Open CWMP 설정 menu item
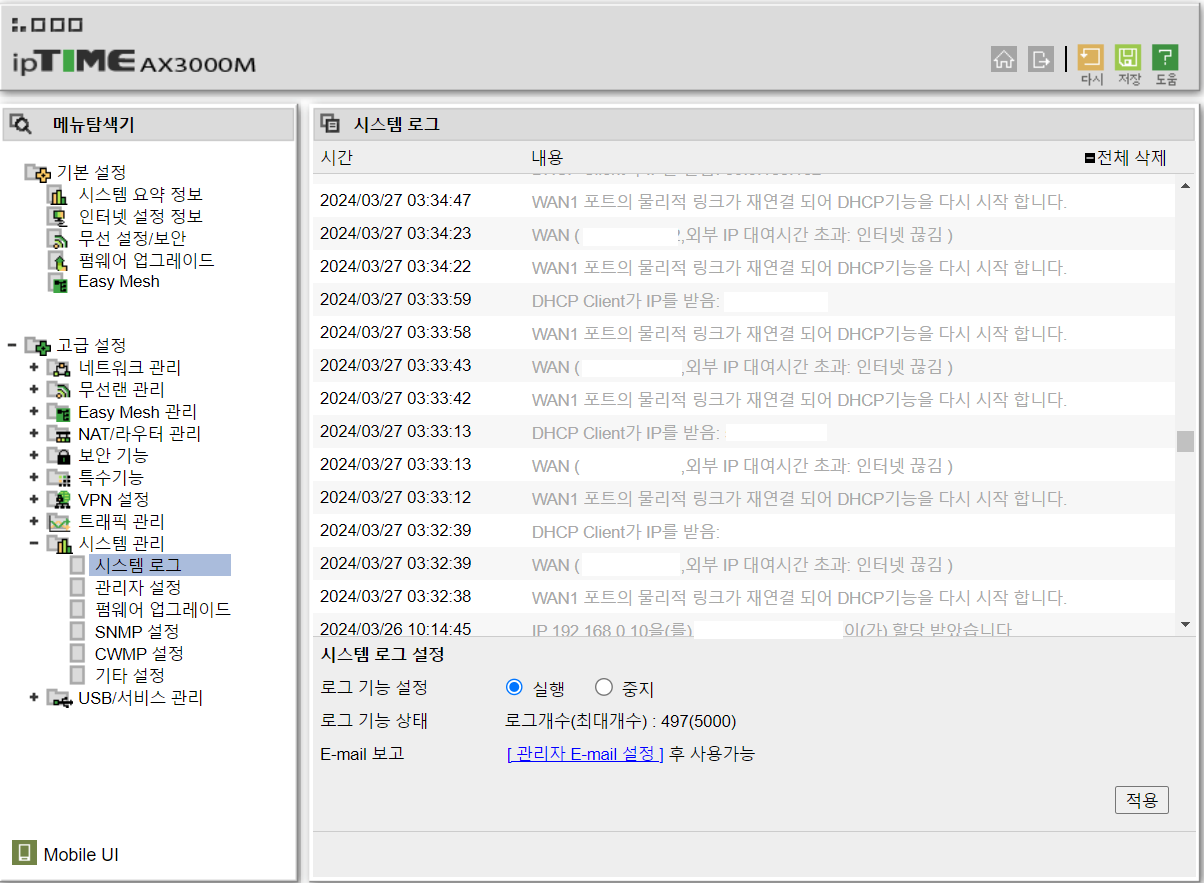This screenshot has height=883, width=1204. [x=139, y=653]
